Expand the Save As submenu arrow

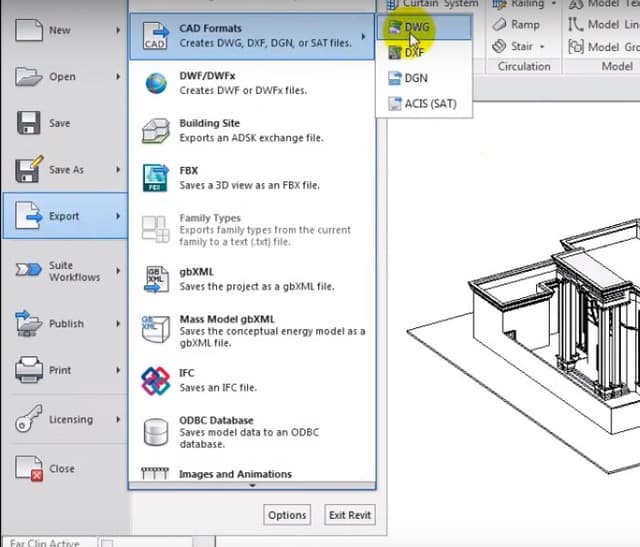click(x=118, y=169)
